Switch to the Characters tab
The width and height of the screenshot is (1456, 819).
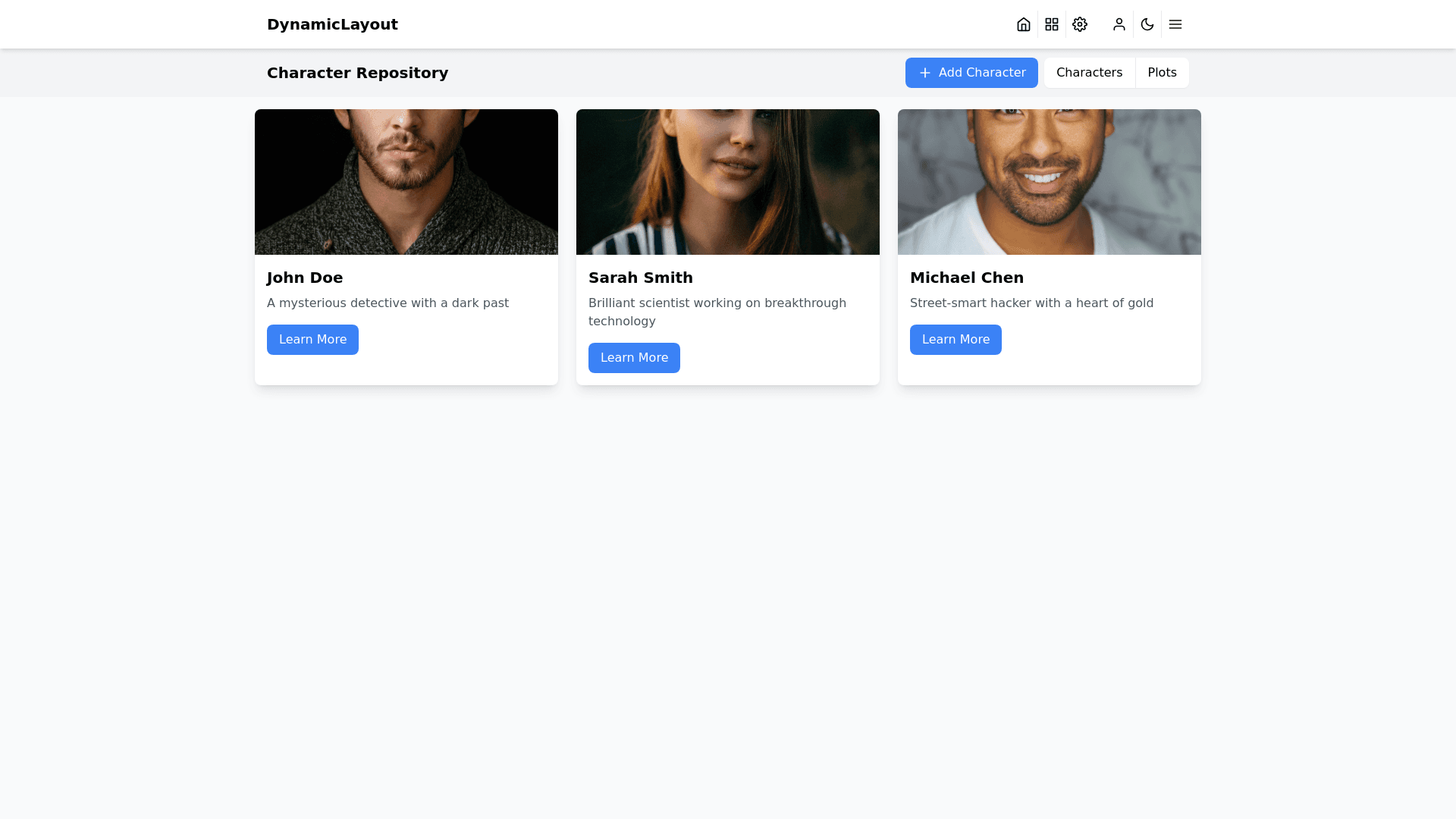[1089, 73]
